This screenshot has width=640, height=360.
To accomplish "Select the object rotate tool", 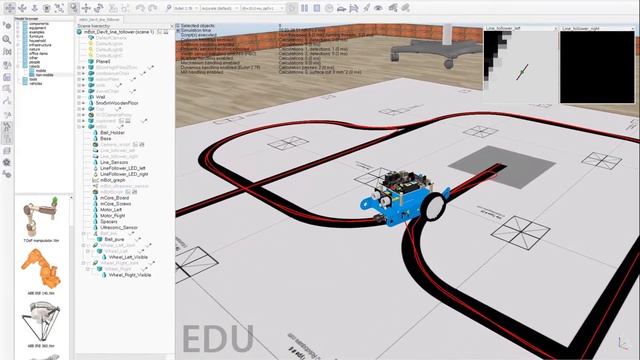I will click(x=98, y=8).
